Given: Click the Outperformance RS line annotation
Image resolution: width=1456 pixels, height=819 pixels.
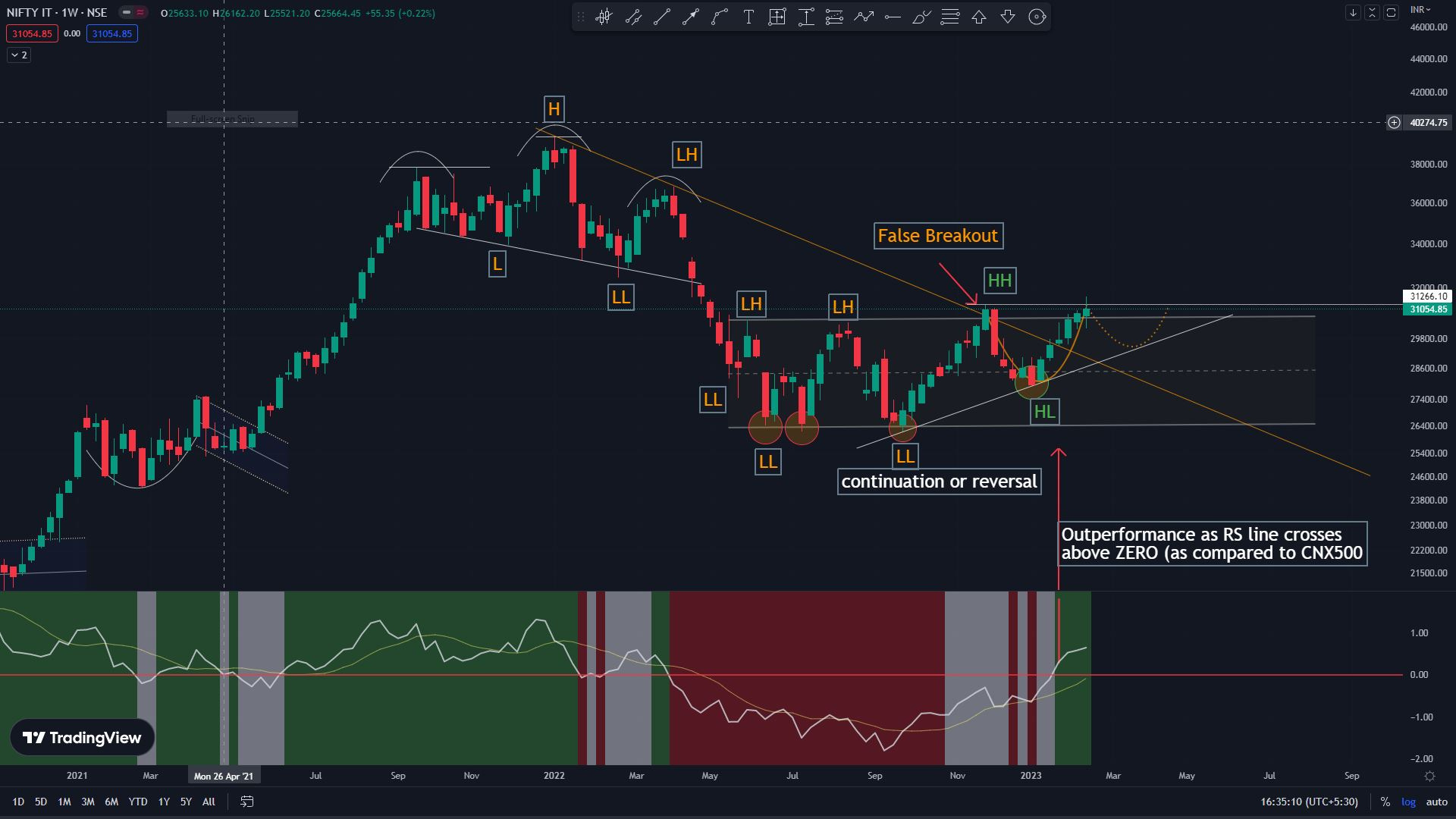Looking at the screenshot, I should coord(1212,544).
